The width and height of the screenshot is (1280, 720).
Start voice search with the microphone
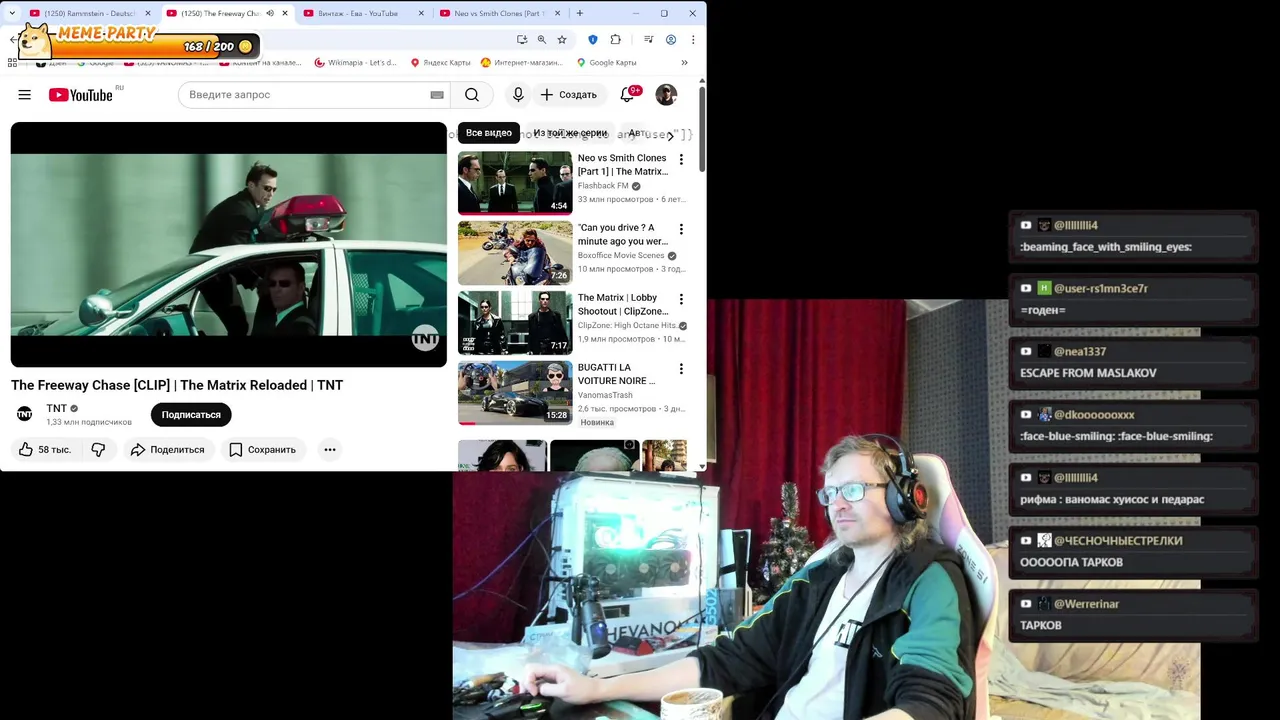[518, 95]
